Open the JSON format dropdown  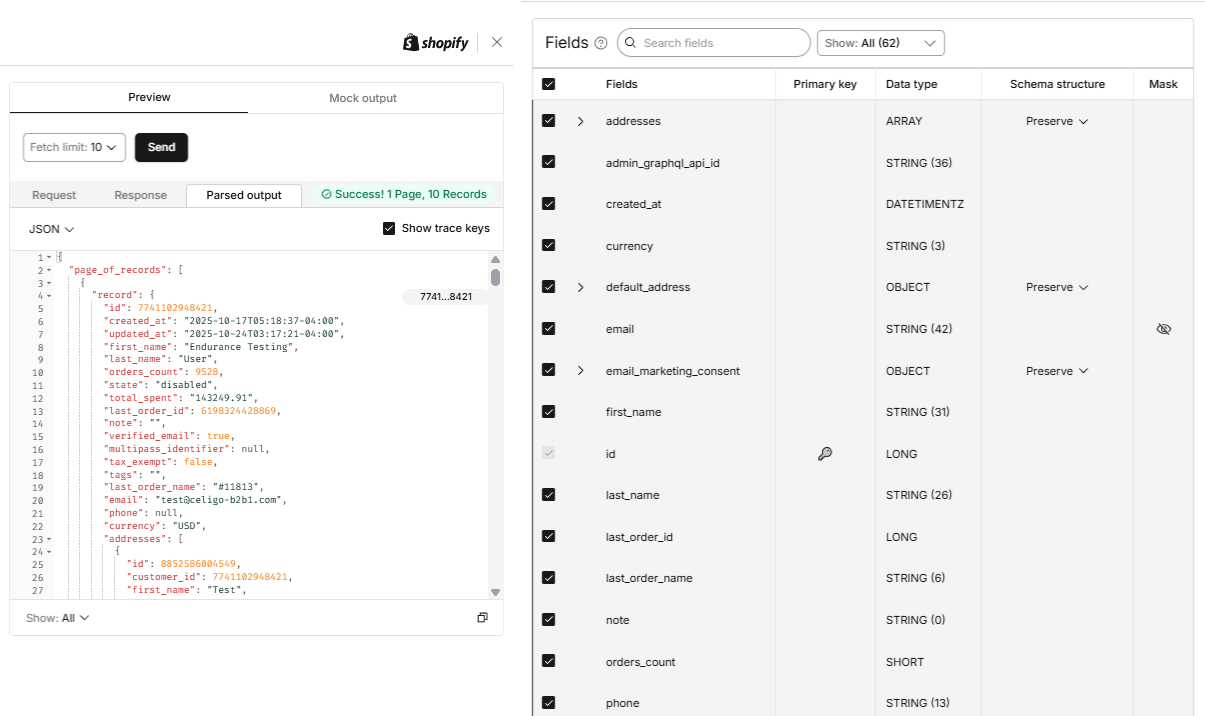tap(51, 229)
